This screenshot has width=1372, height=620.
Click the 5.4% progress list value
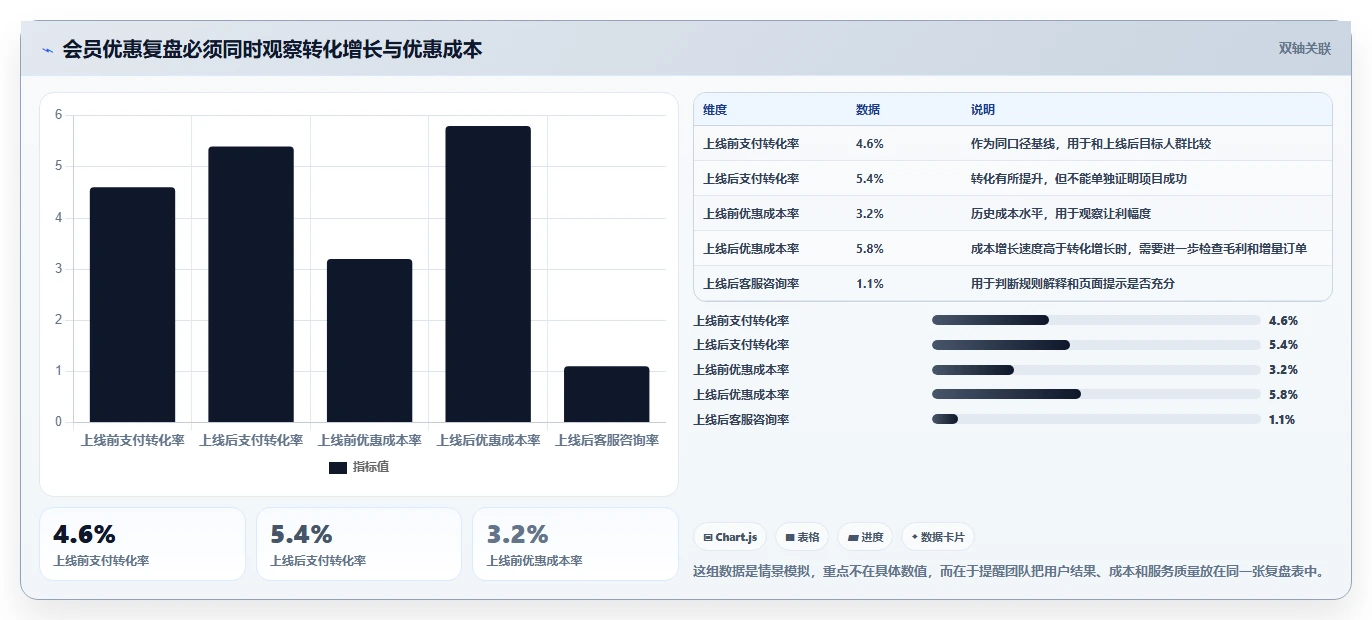1283,345
